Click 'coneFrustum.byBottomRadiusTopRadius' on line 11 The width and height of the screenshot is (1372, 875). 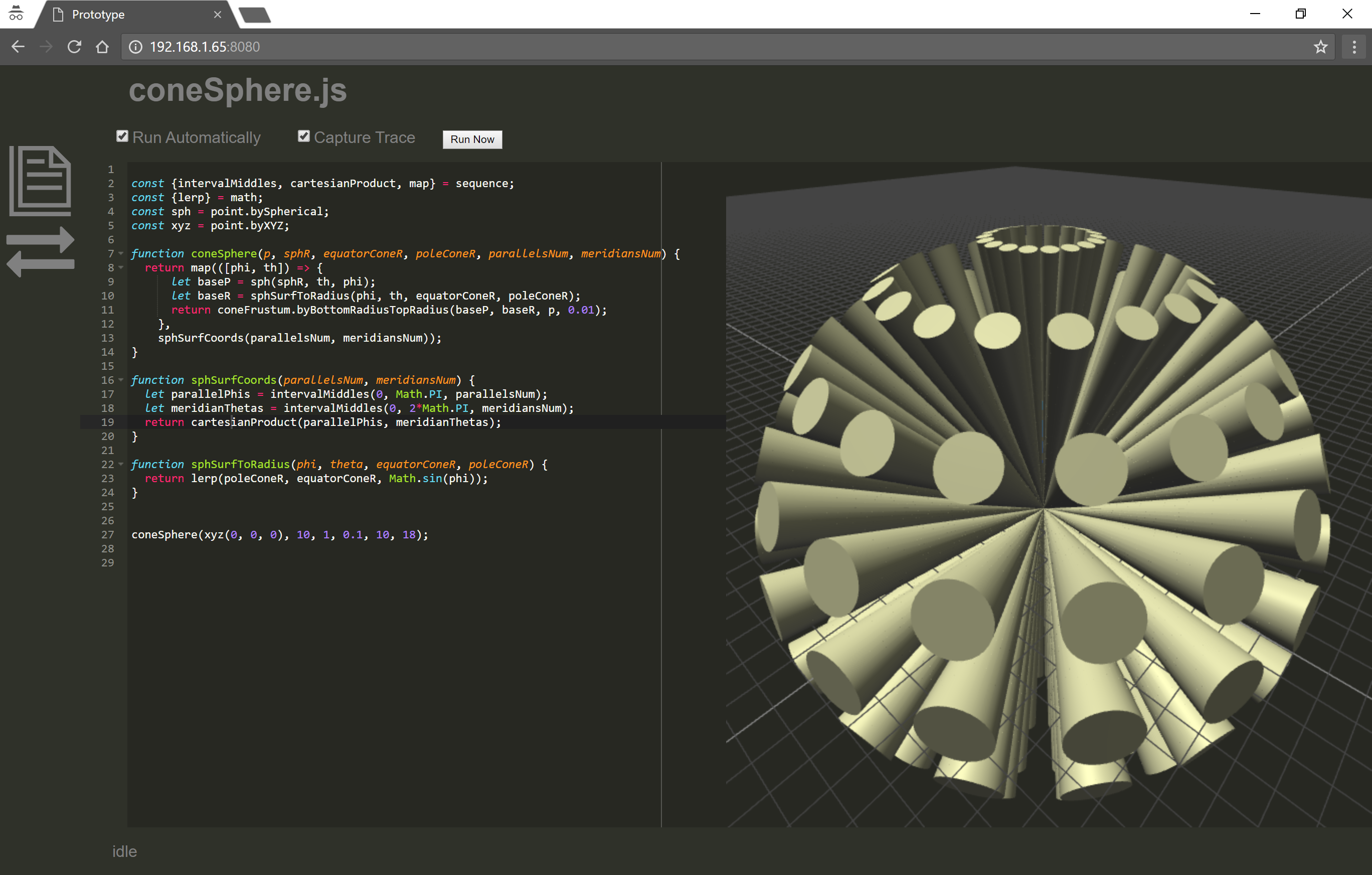click(x=333, y=310)
